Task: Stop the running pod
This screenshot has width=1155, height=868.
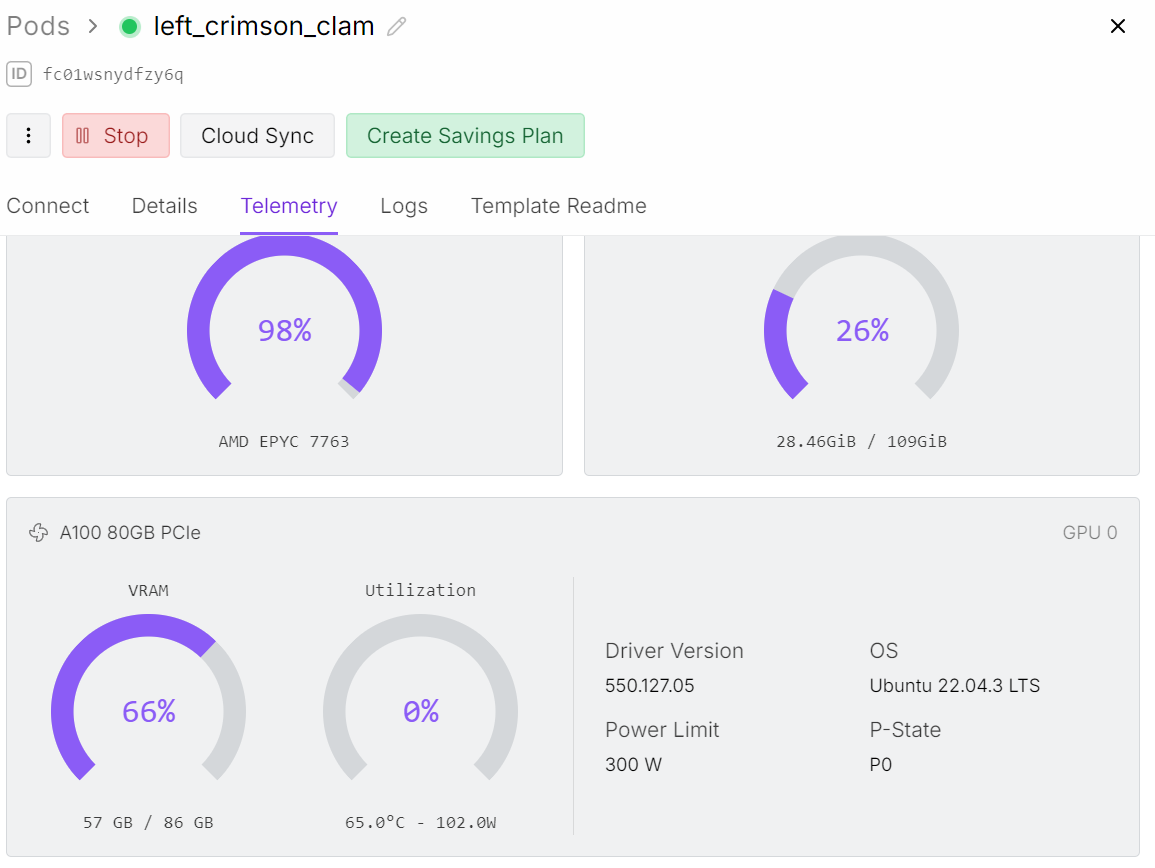Action: point(115,136)
